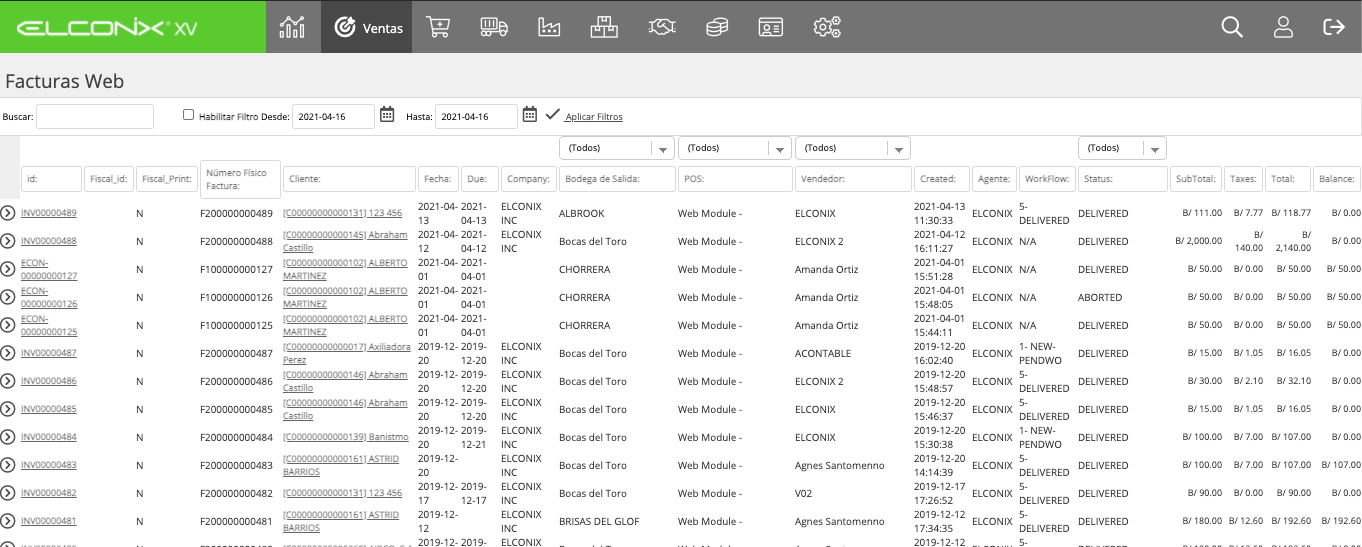This screenshot has width=1362, height=547.
Task: Open calendar picker for Desde date
Action: (387, 115)
